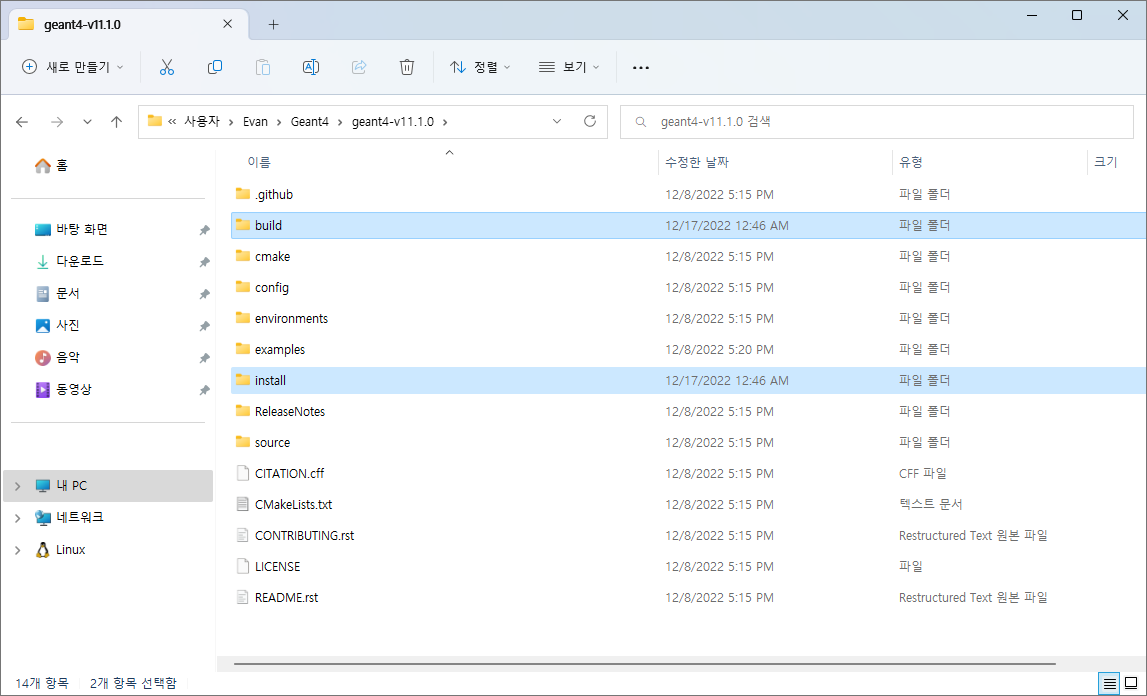1147x696 pixels.
Task: Switch to details view layout icon
Action: (1109, 684)
